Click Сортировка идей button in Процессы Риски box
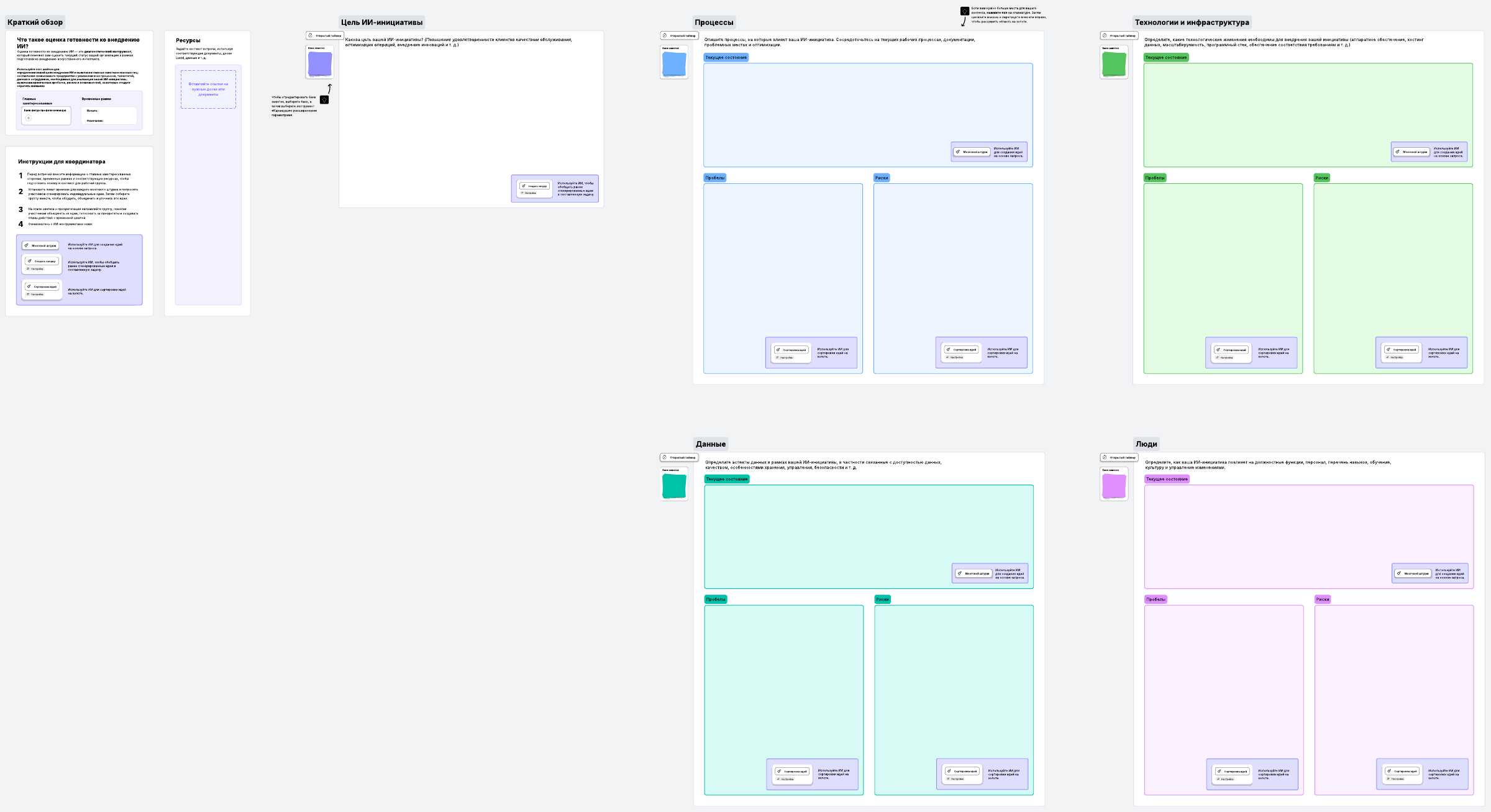 [961, 350]
